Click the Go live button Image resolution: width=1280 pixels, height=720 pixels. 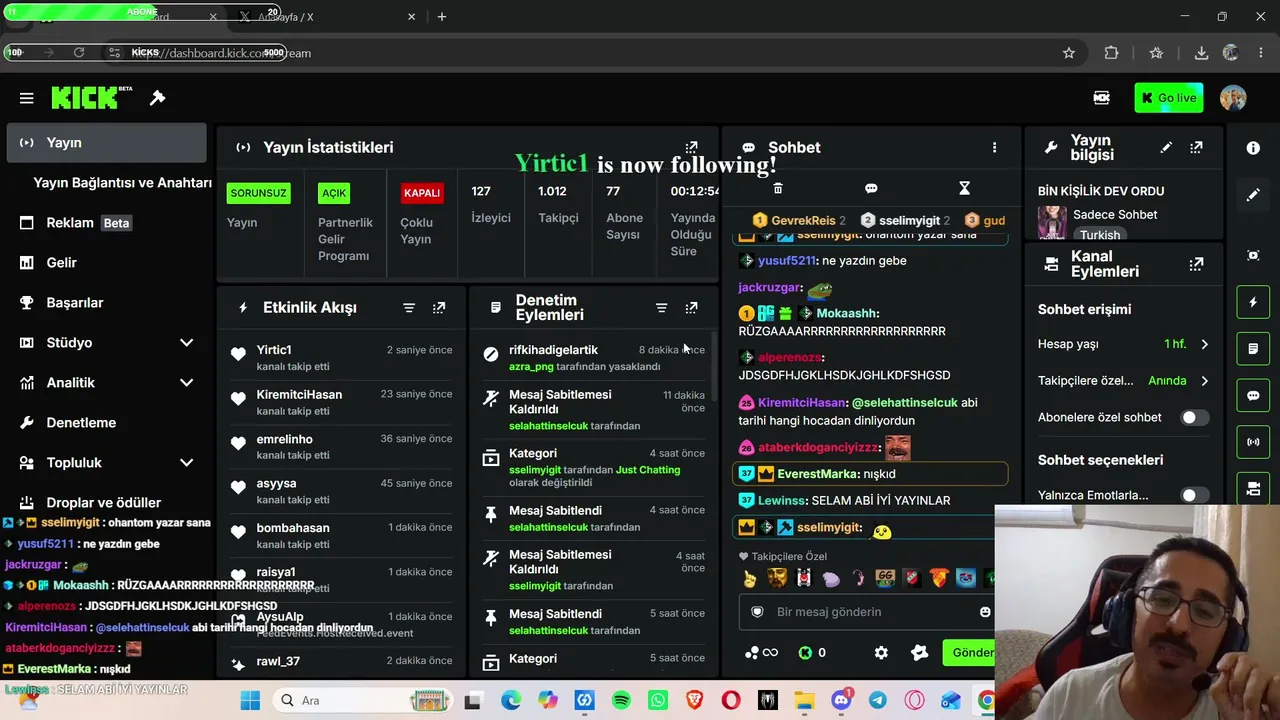pyautogui.click(x=1168, y=98)
